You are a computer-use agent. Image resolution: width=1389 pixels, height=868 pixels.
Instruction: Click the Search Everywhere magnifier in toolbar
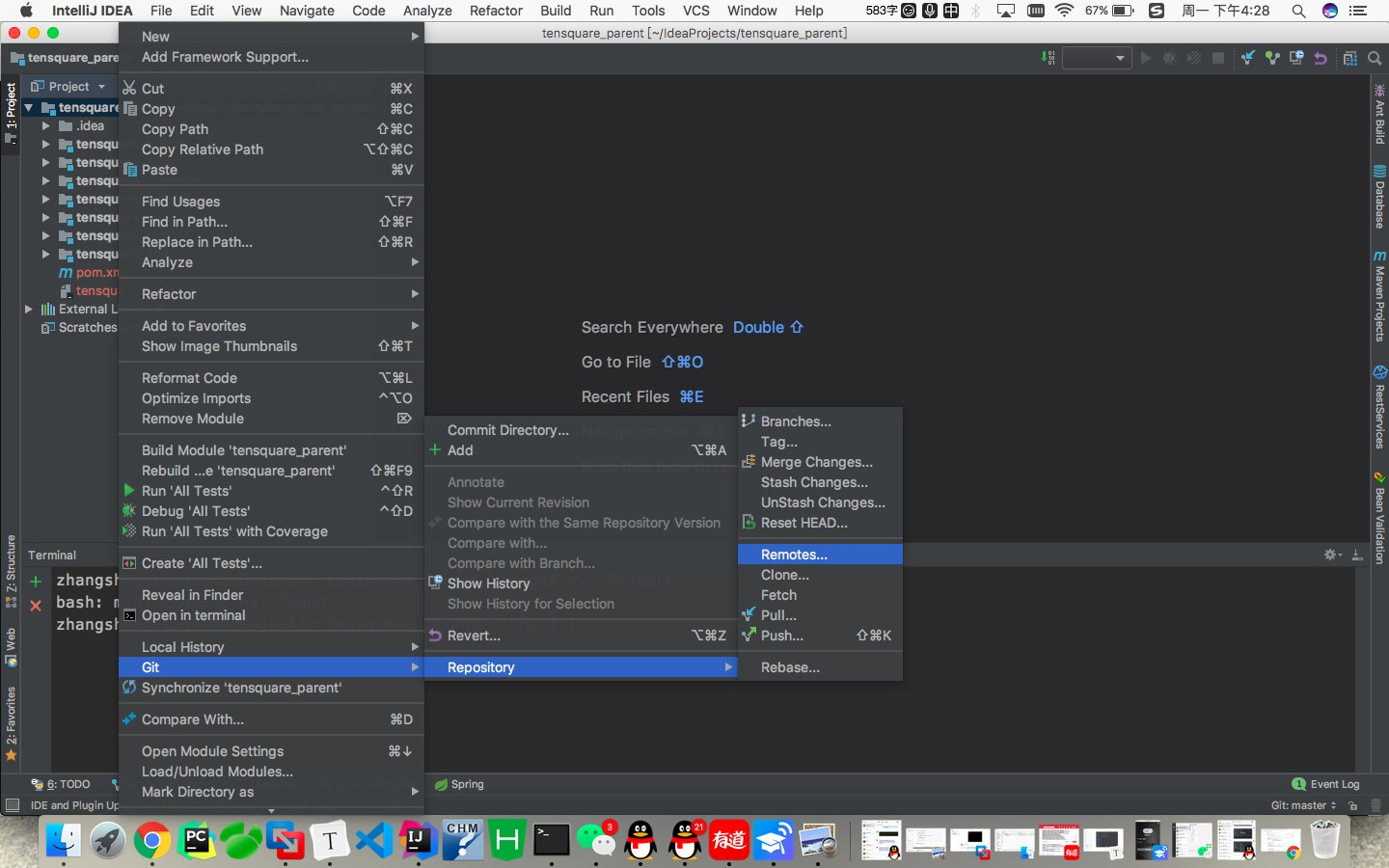(1375, 58)
